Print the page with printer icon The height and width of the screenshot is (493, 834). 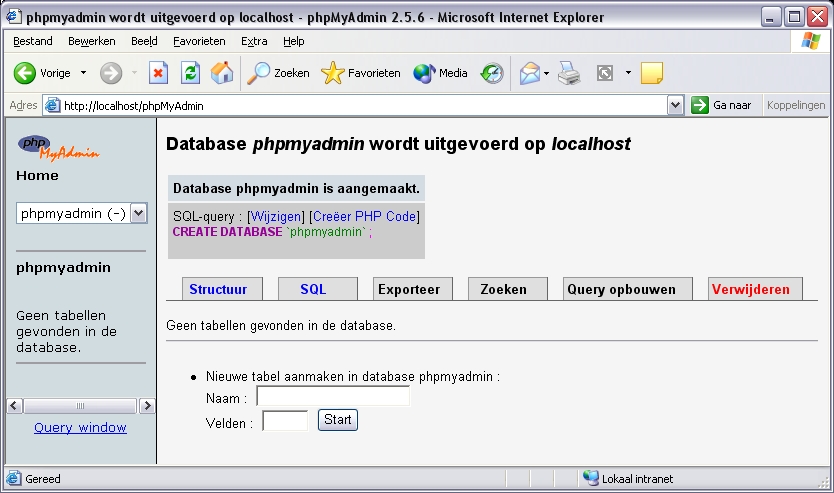click(569, 73)
